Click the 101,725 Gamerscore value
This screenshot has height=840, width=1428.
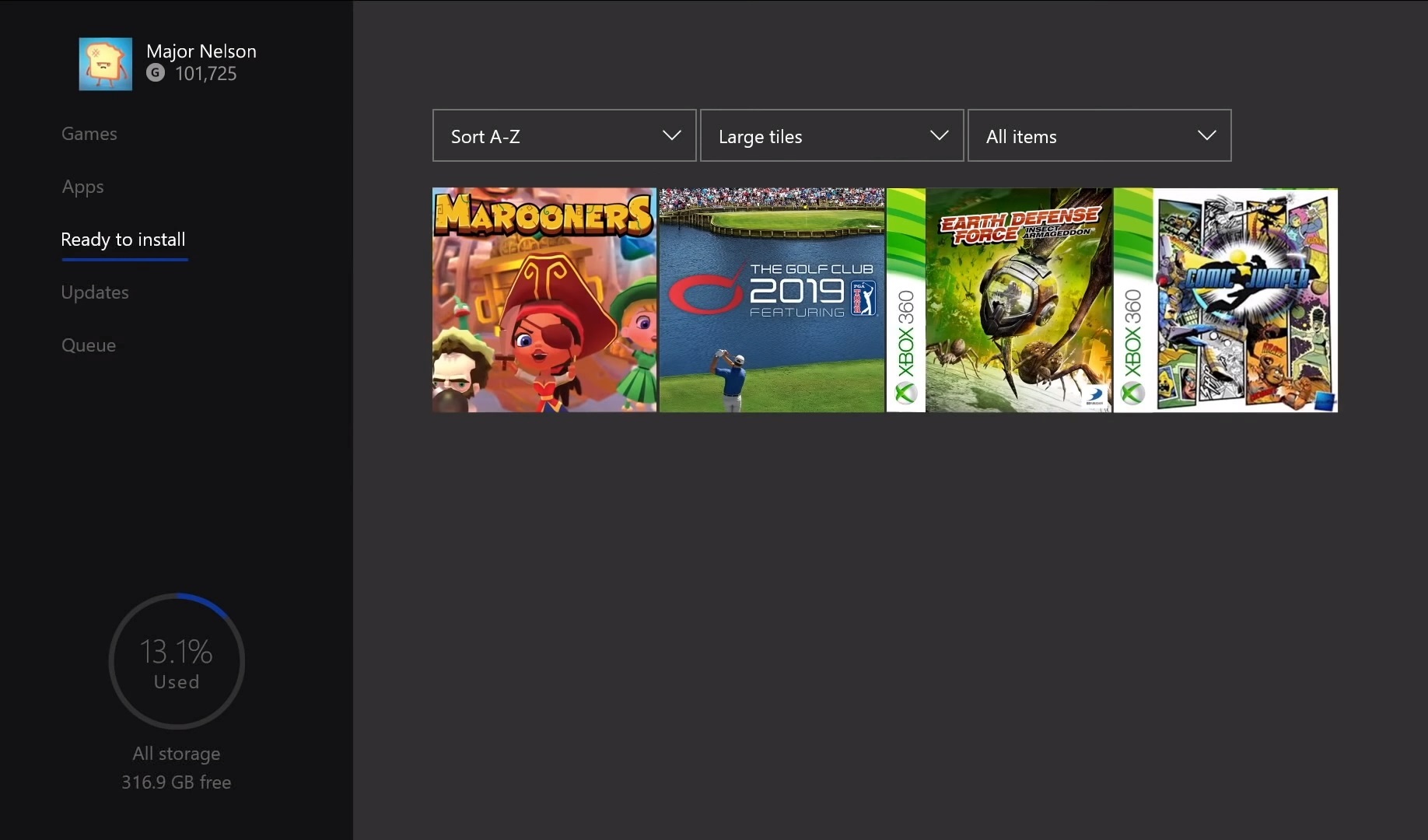206,74
